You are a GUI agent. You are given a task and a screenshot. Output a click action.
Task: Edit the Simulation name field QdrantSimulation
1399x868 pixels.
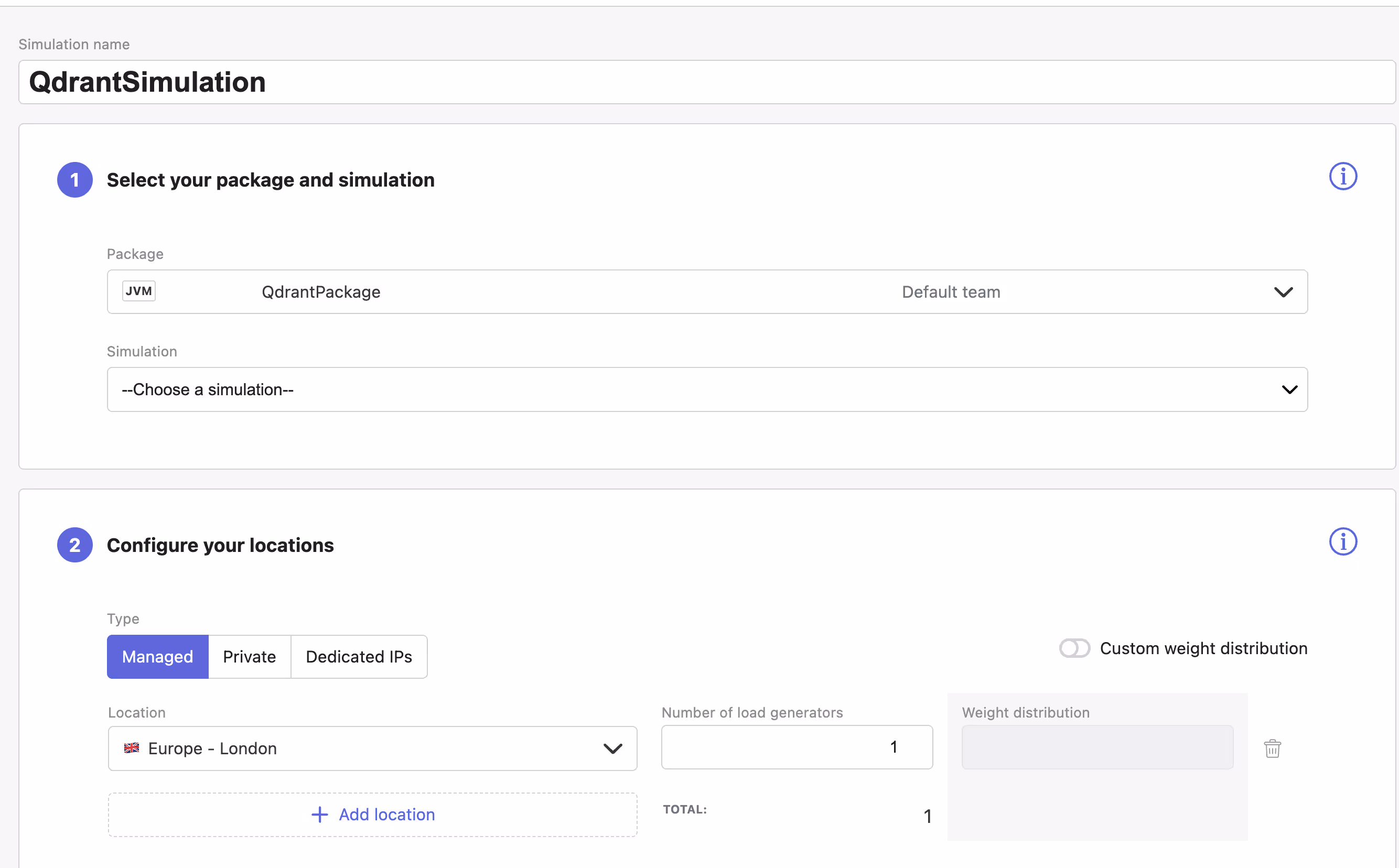pyautogui.click(x=707, y=82)
